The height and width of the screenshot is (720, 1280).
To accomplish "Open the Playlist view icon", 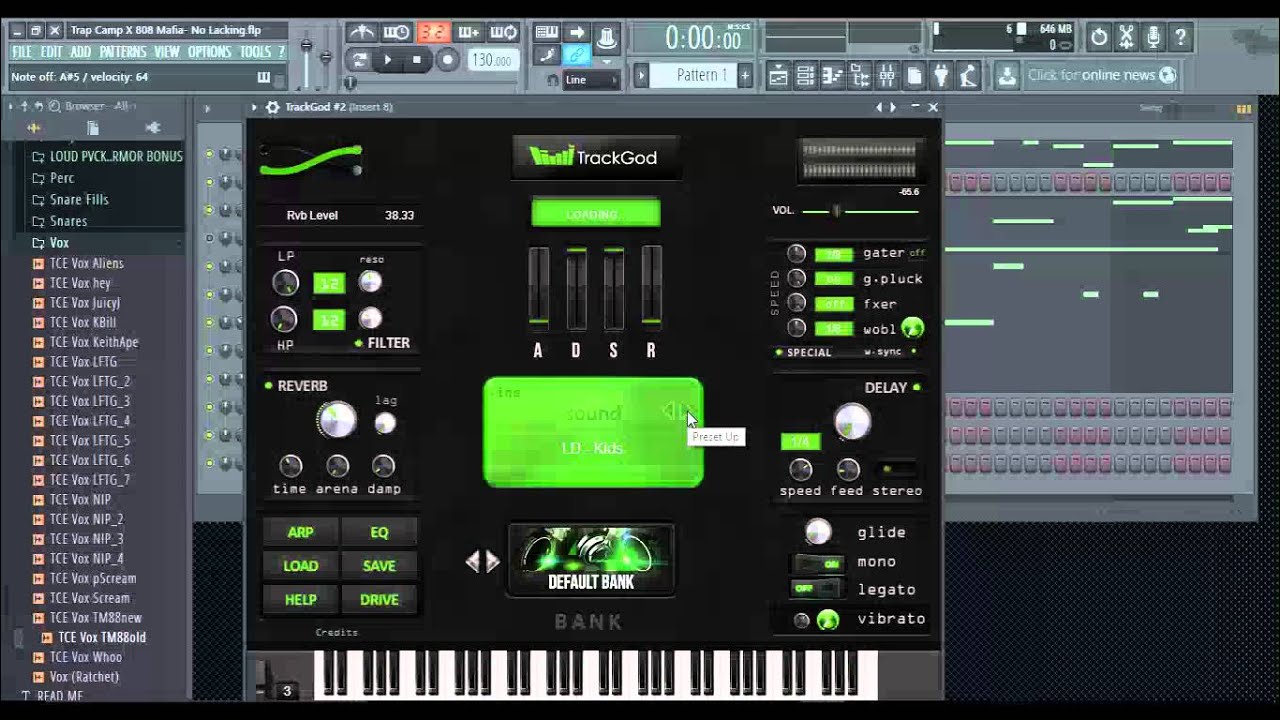I will pyautogui.click(x=778, y=76).
